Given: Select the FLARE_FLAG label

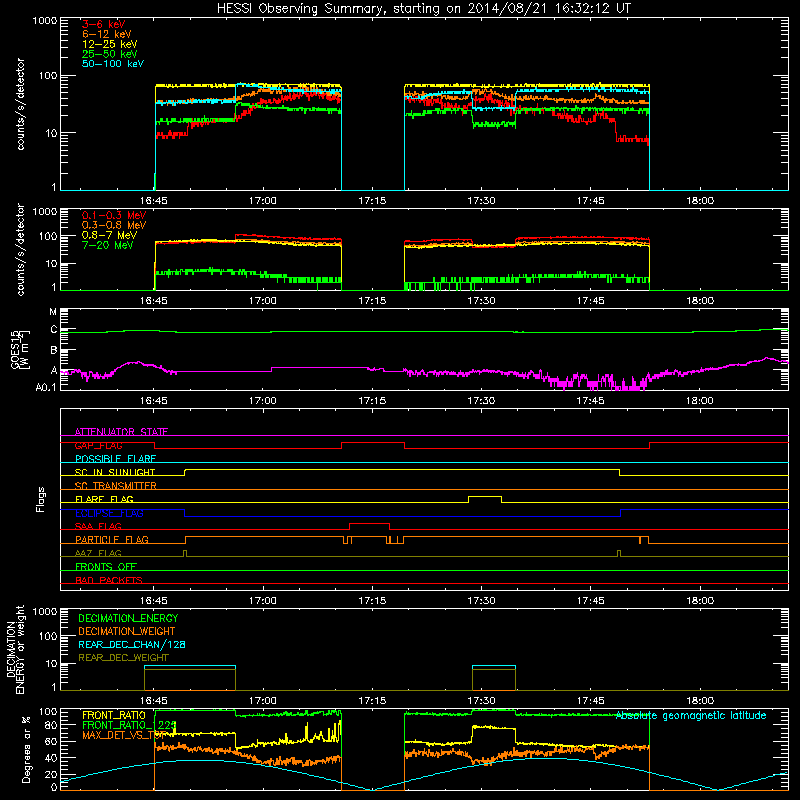Looking at the screenshot, I should click(x=104, y=499).
